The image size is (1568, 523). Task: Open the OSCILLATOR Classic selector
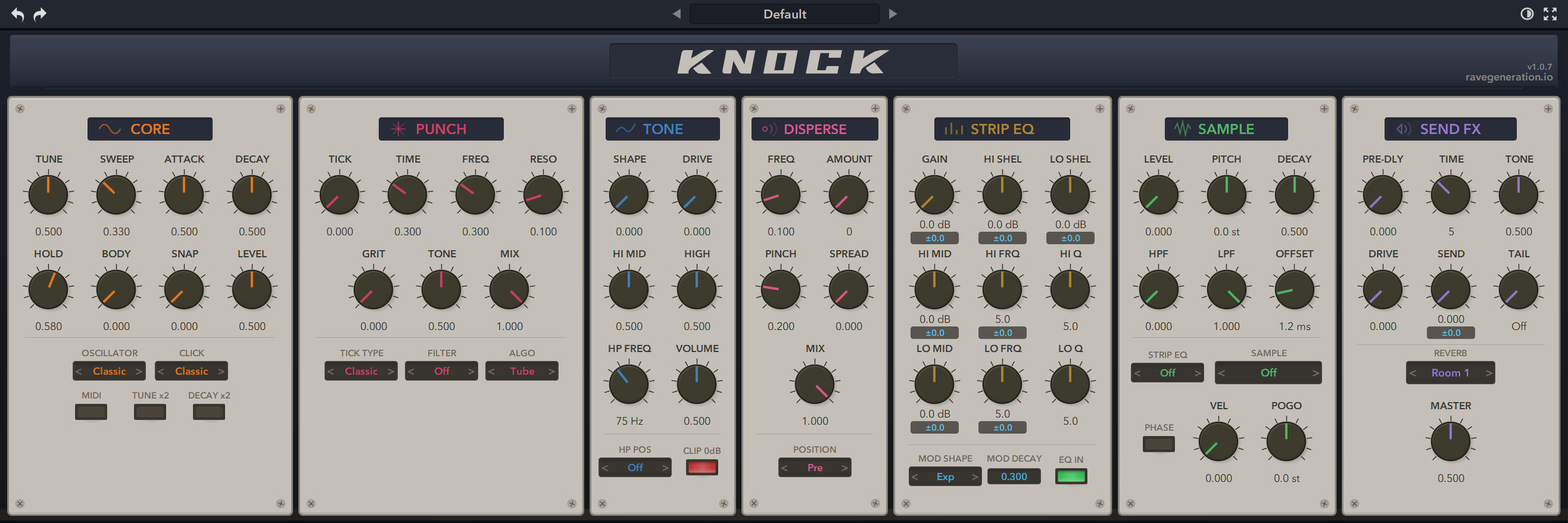pyautogui.click(x=110, y=371)
